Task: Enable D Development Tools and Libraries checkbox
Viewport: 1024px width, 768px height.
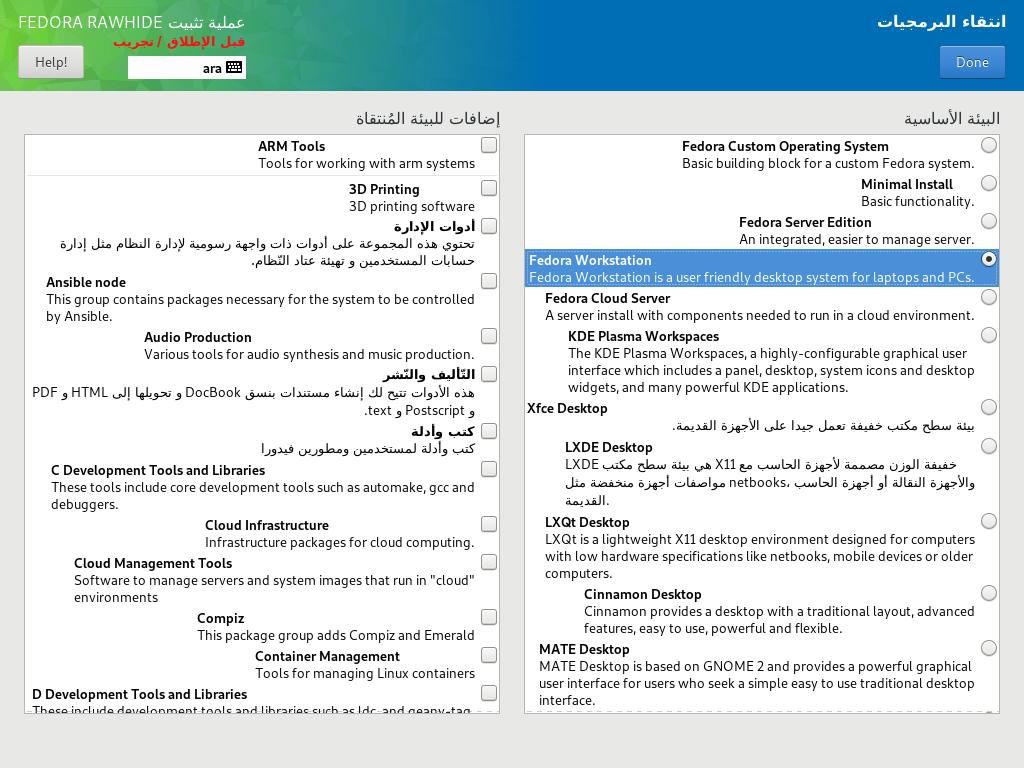Action: point(489,692)
